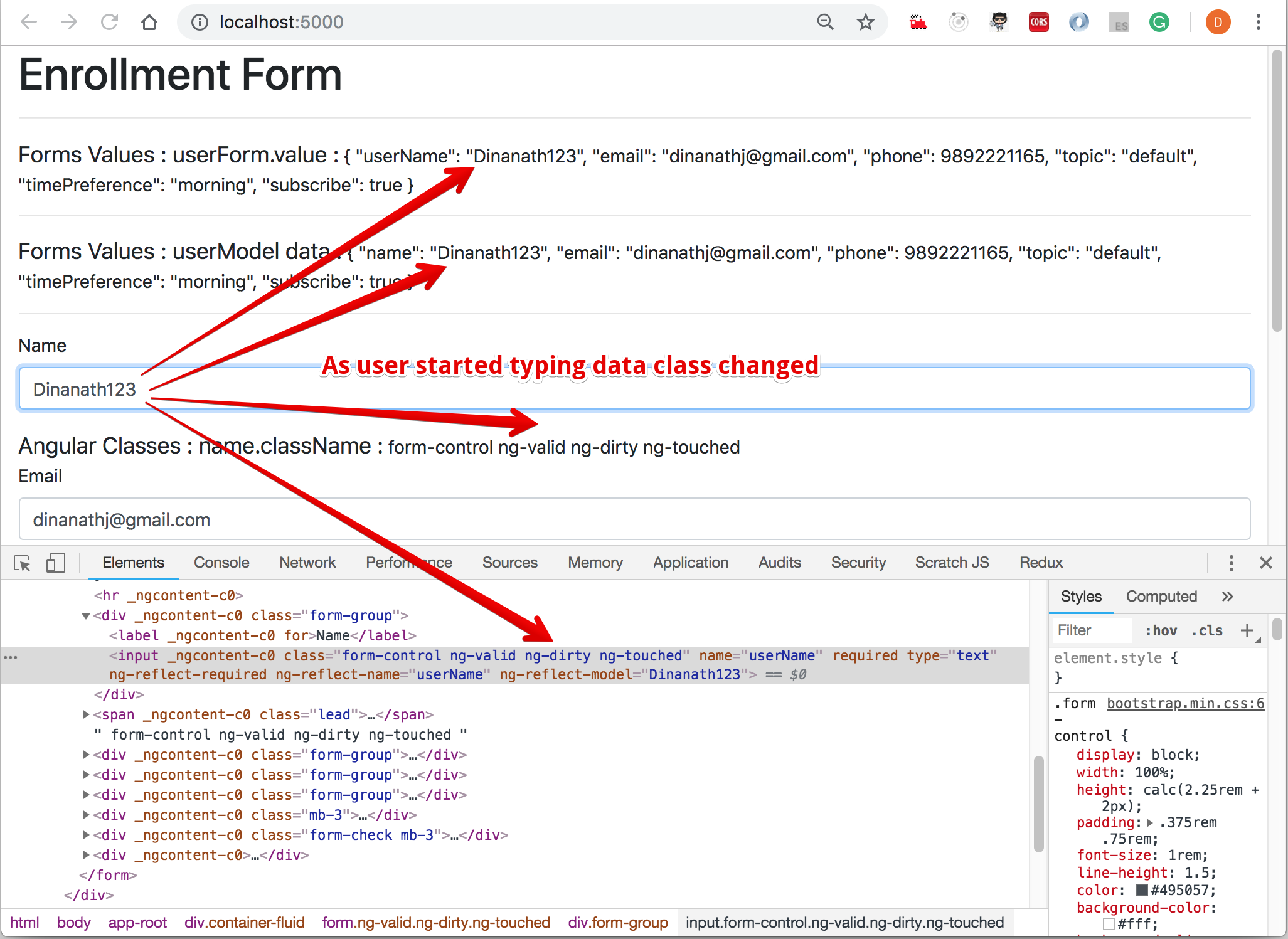Toggle the .cls class editor
The width and height of the screenshot is (1288, 939).
pos(1207,630)
